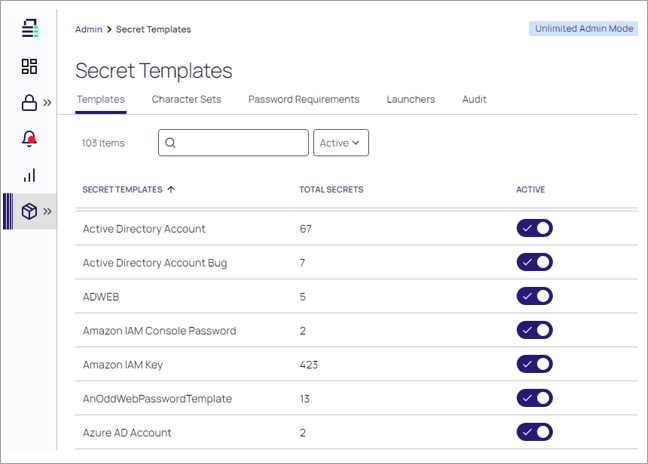Open the Reports bar chart icon
This screenshot has width=648, height=464.
(x=29, y=175)
